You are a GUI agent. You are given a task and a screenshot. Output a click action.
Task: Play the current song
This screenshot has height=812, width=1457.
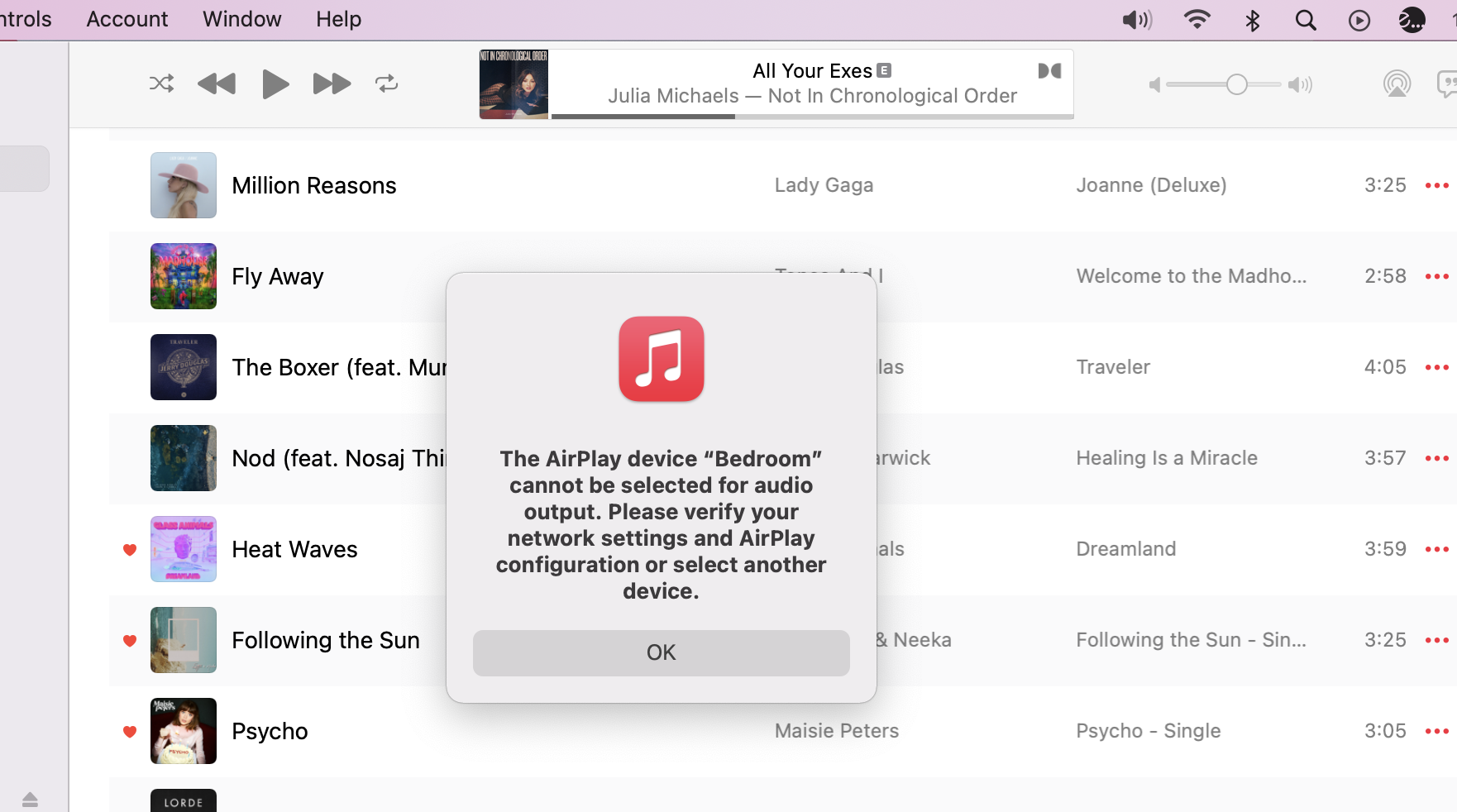[x=275, y=84]
